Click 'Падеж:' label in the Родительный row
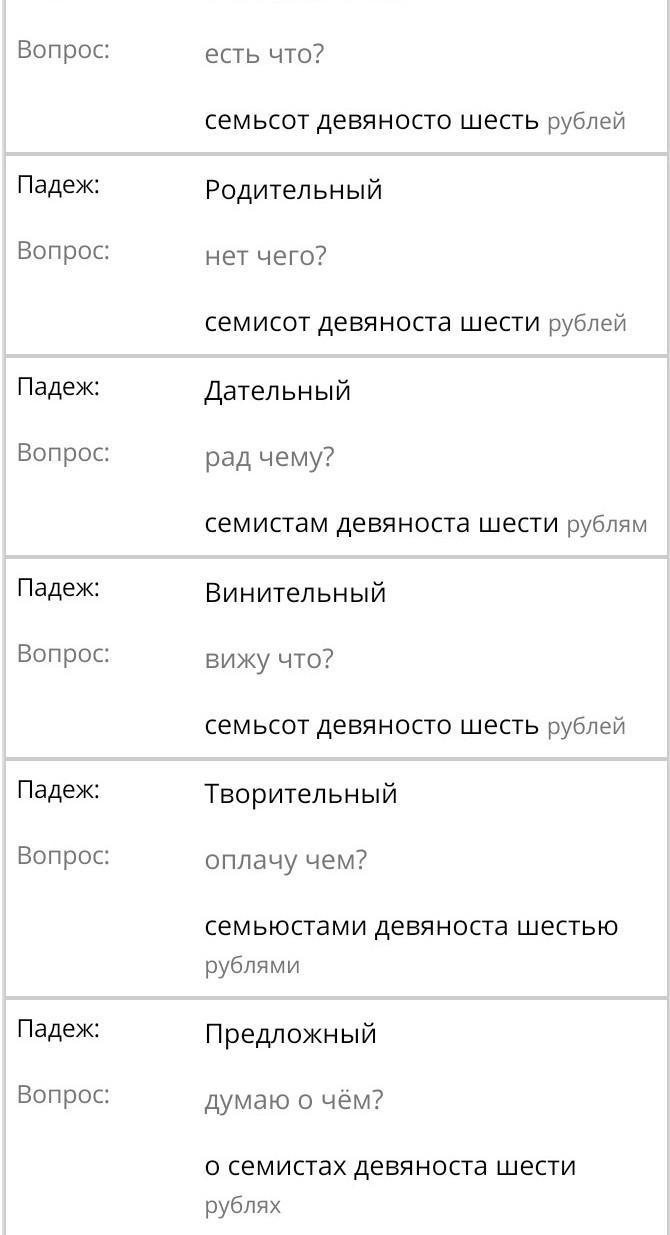Image resolution: width=670 pixels, height=1235 pixels. (58, 186)
